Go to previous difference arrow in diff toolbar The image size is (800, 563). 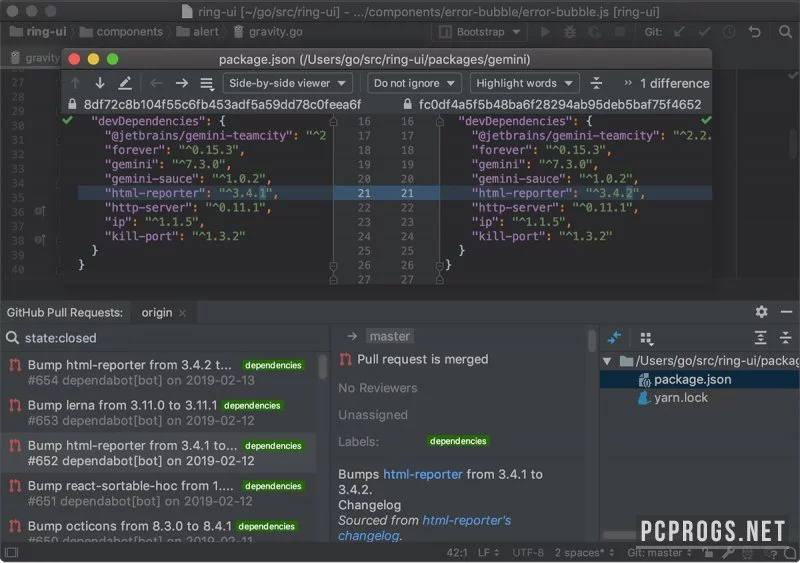76,83
